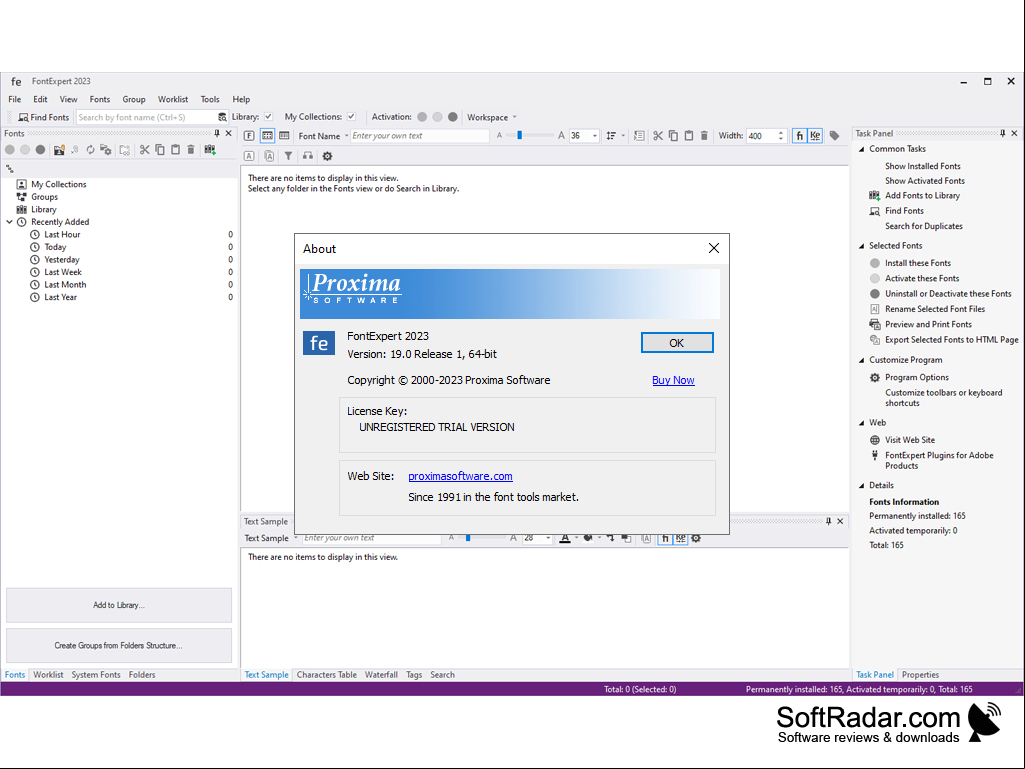Click the Visit Web Site globe icon
1025x769 pixels.
(x=875, y=440)
